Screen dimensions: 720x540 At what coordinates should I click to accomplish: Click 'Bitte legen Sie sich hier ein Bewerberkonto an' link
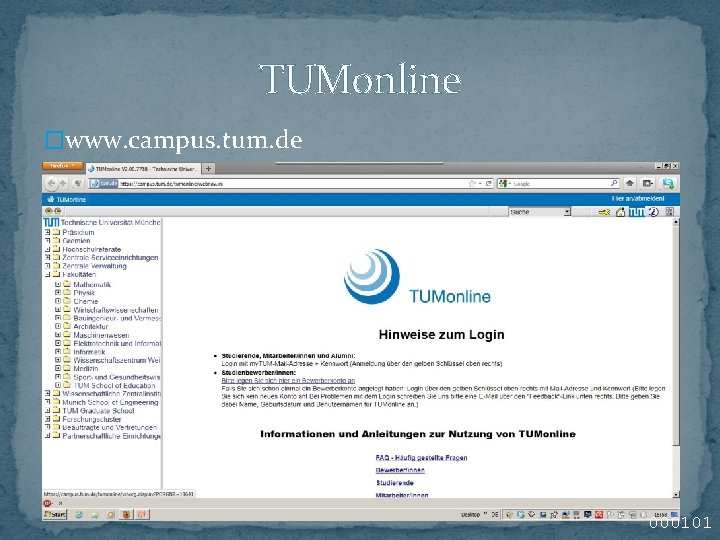click(288, 381)
